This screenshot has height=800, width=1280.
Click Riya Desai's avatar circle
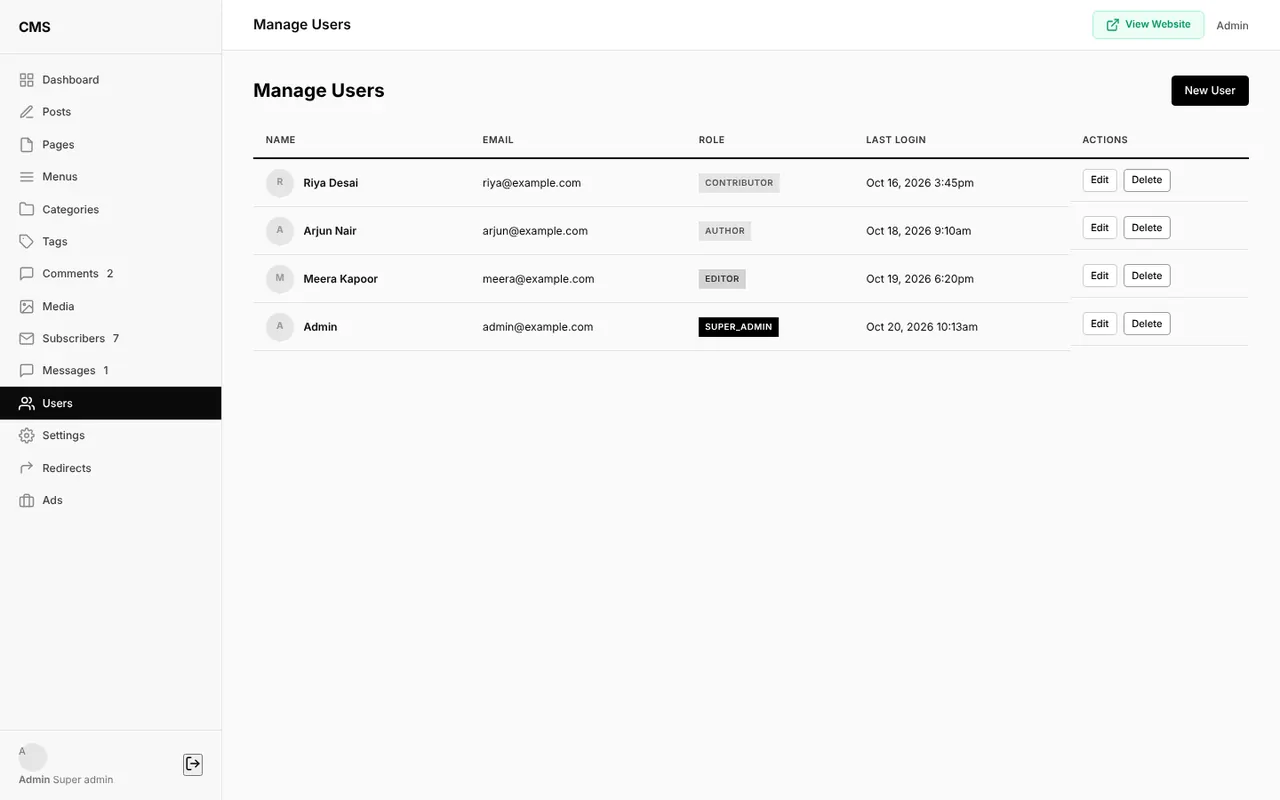point(280,183)
